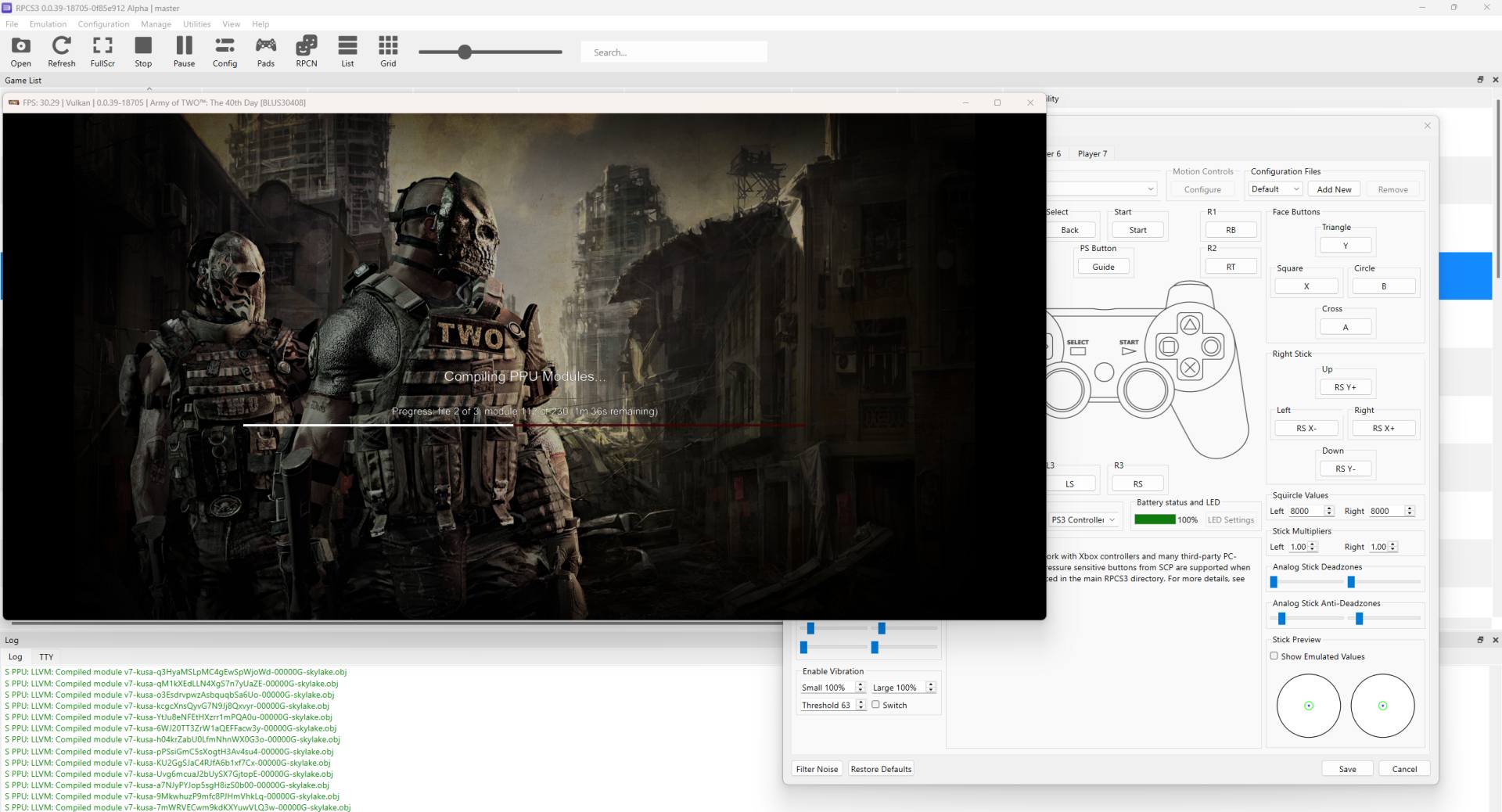Viewport: 1502px width, 812px height.
Task: Save the pad settings
Action: (x=1347, y=769)
